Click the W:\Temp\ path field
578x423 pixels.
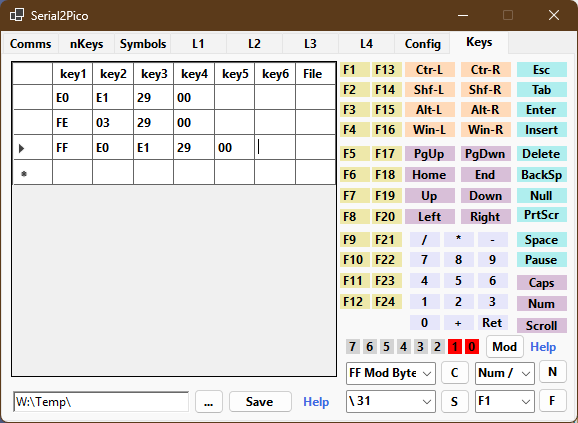tap(101, 402)
